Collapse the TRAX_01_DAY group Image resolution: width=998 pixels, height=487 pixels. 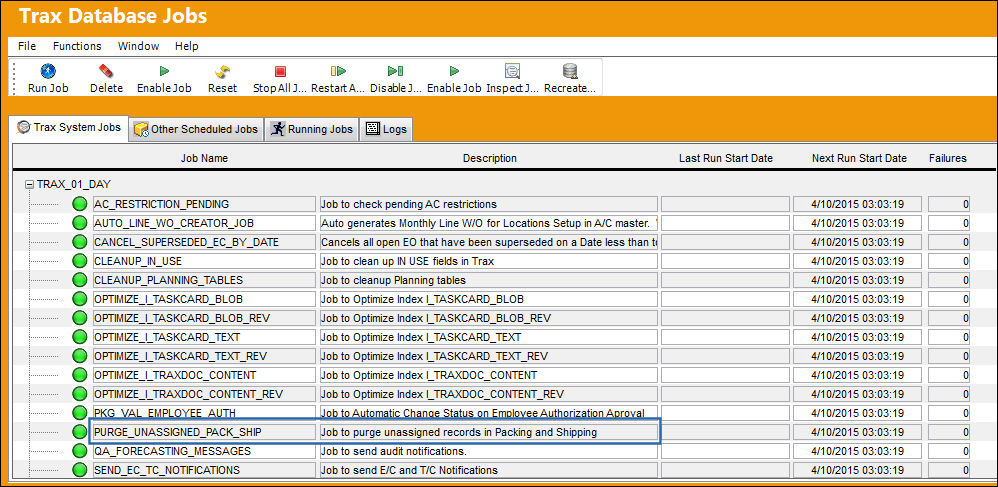tap(29, 184)
